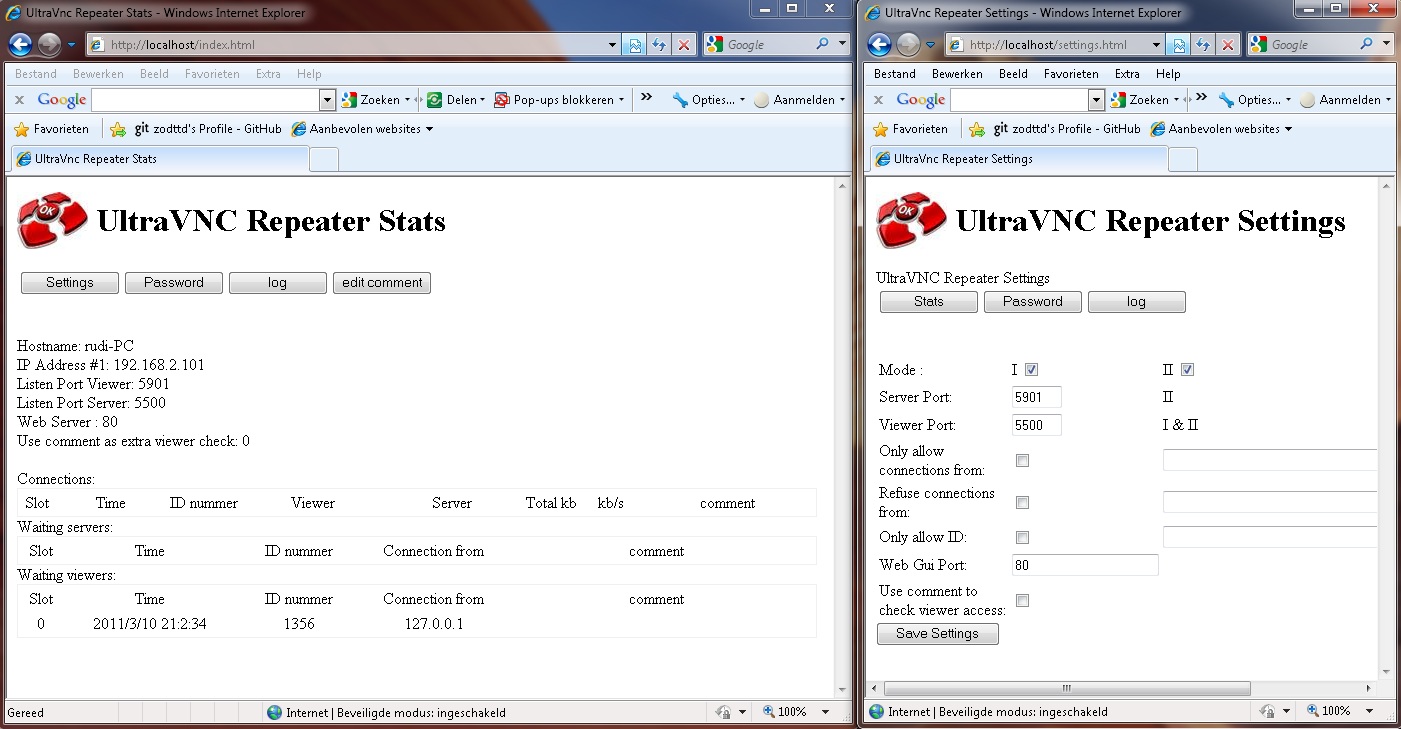Open Extra menu in Settings window
This screenshot has width=1401, height=729.
1127,74
